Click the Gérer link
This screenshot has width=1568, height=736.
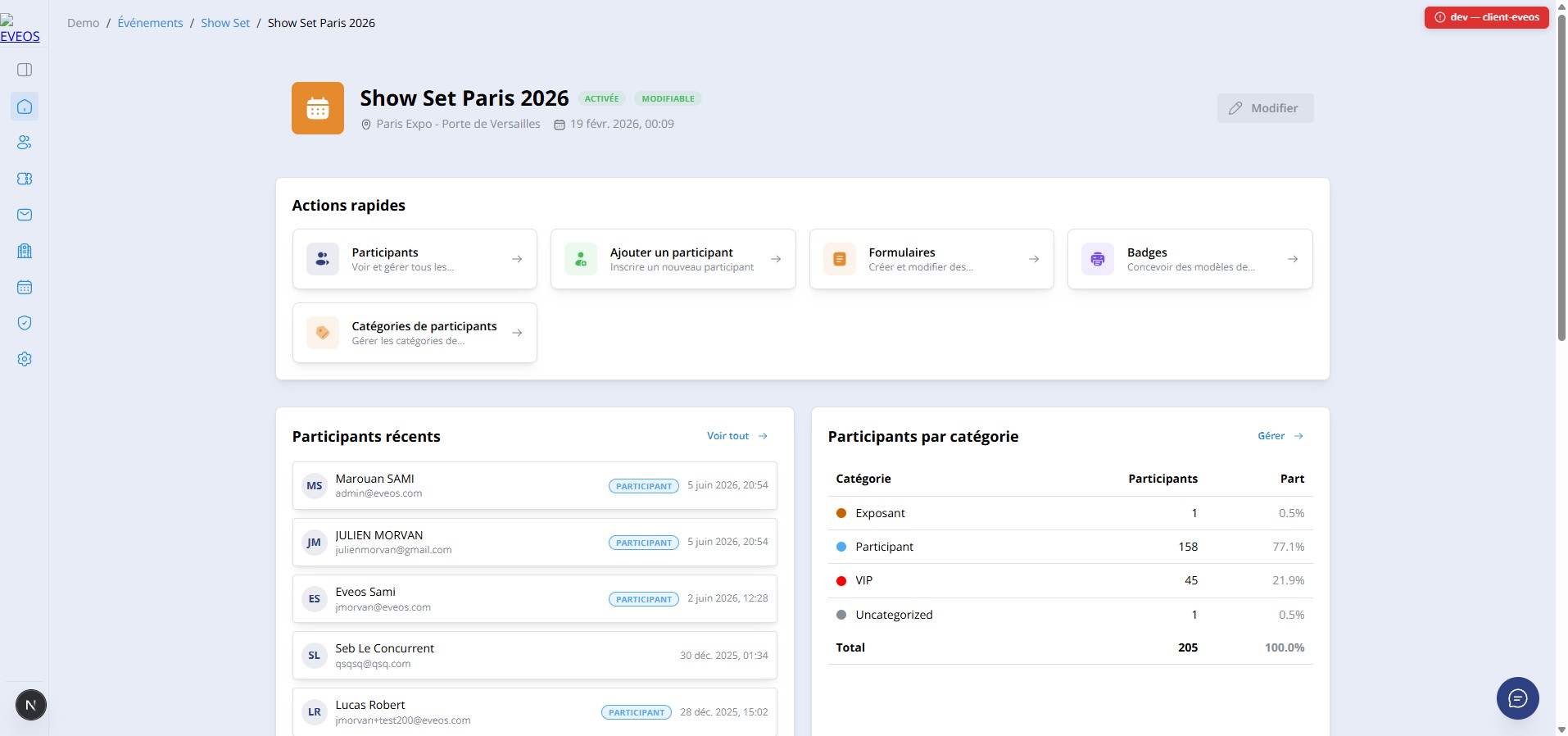tap(1280, 436)
